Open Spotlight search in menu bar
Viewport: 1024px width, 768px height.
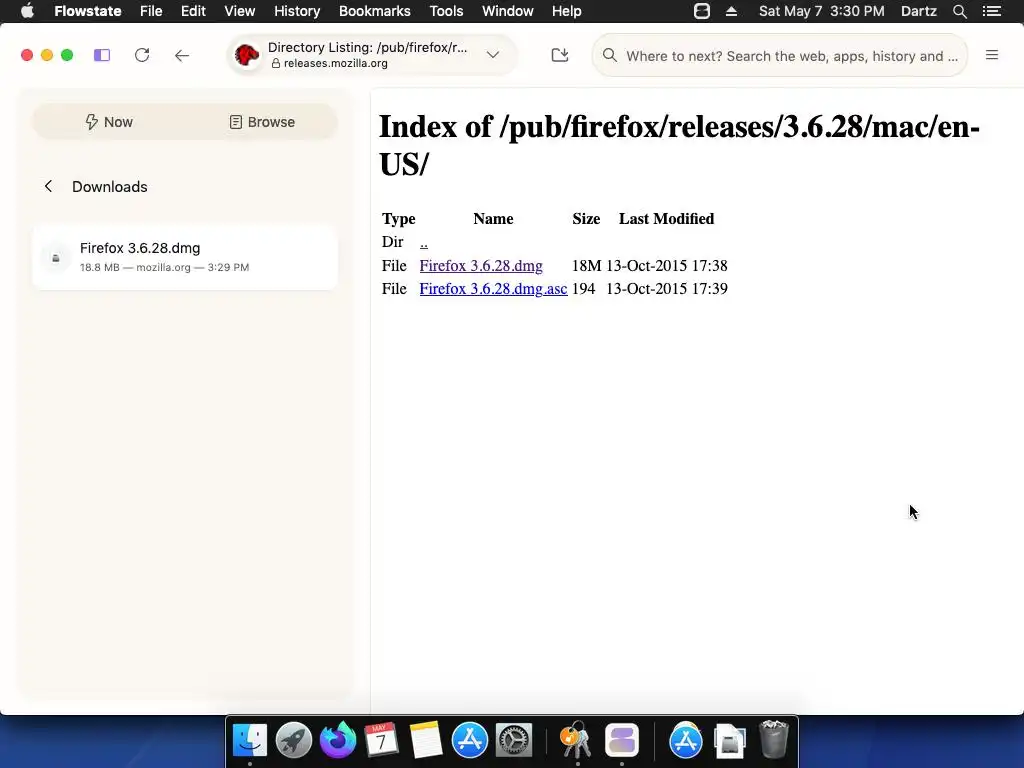(x=959, y=11)
